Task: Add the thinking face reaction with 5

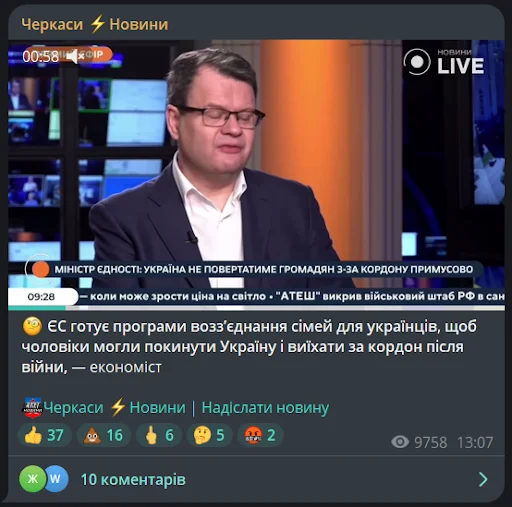Action: point(209,435)
